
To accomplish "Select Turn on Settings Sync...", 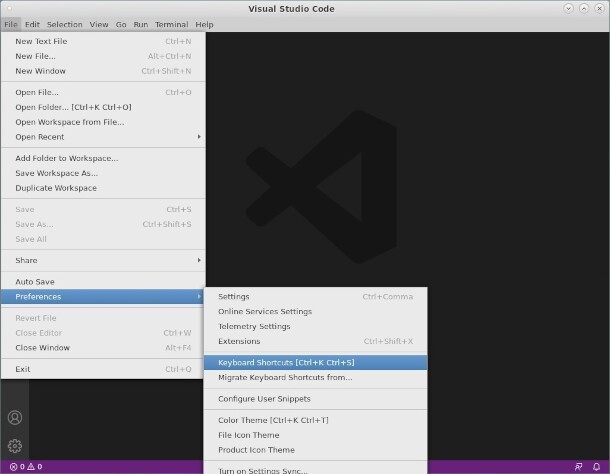I will coord(316,470).
